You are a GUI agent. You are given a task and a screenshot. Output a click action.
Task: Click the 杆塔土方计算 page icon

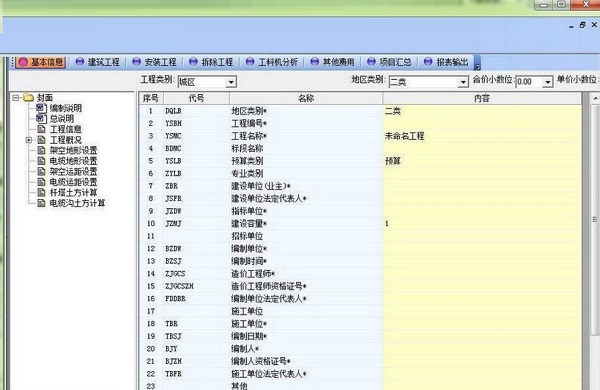[x=41, y=193]
